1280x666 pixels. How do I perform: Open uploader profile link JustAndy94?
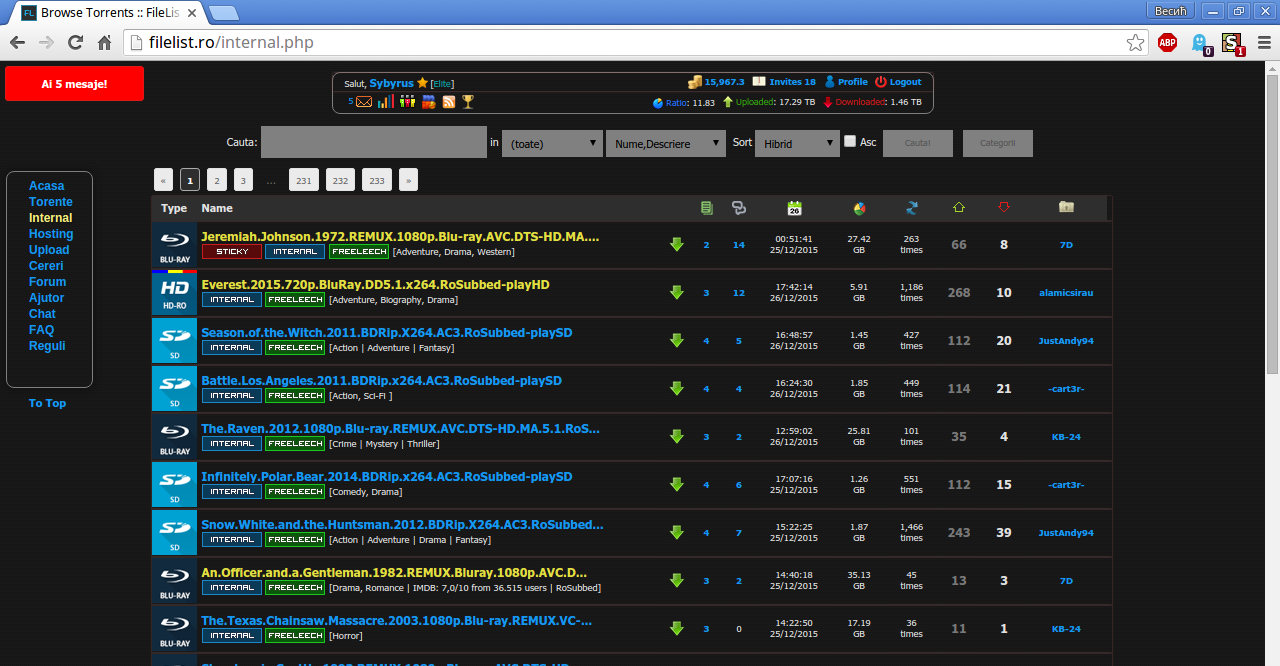(1067, 340)
